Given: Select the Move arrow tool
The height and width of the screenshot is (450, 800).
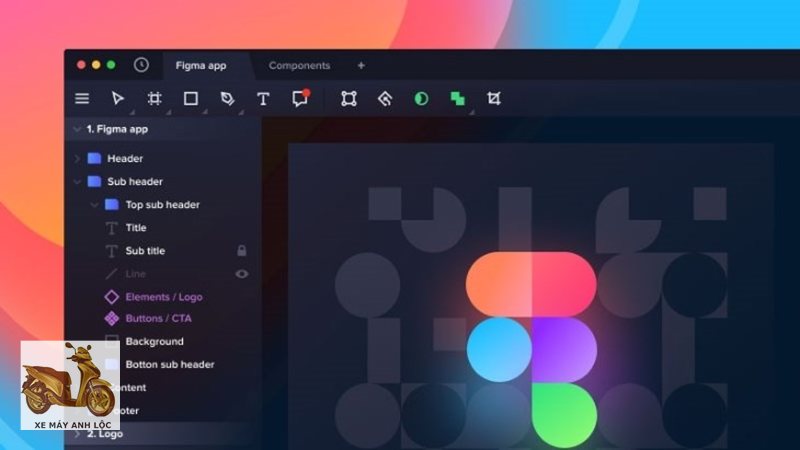Looking at the screenshot, I should click(118, 98).
